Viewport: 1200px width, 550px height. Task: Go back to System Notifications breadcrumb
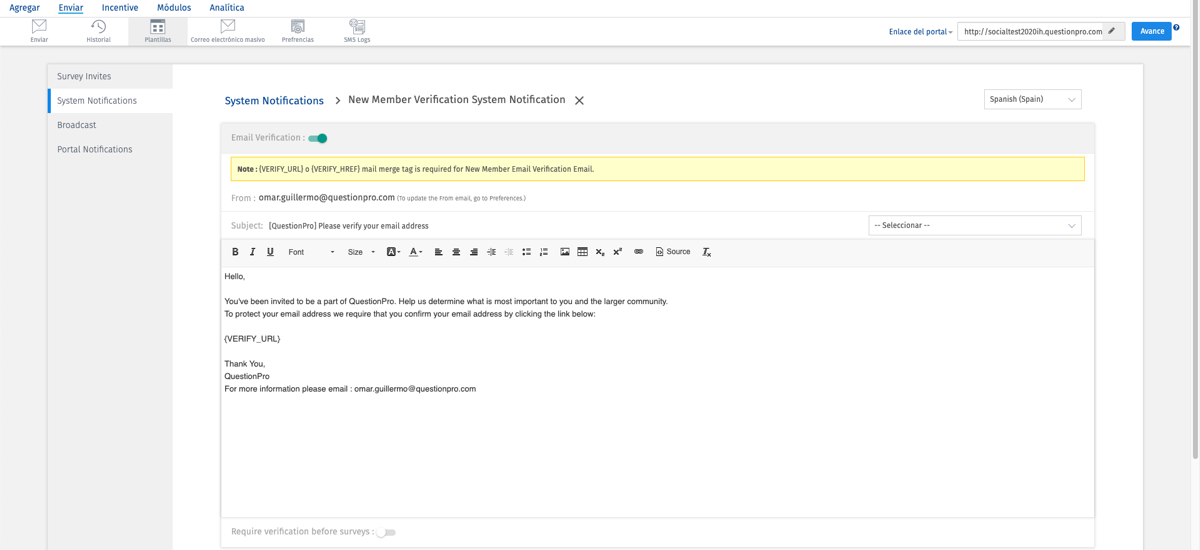(x=274, y=101)
